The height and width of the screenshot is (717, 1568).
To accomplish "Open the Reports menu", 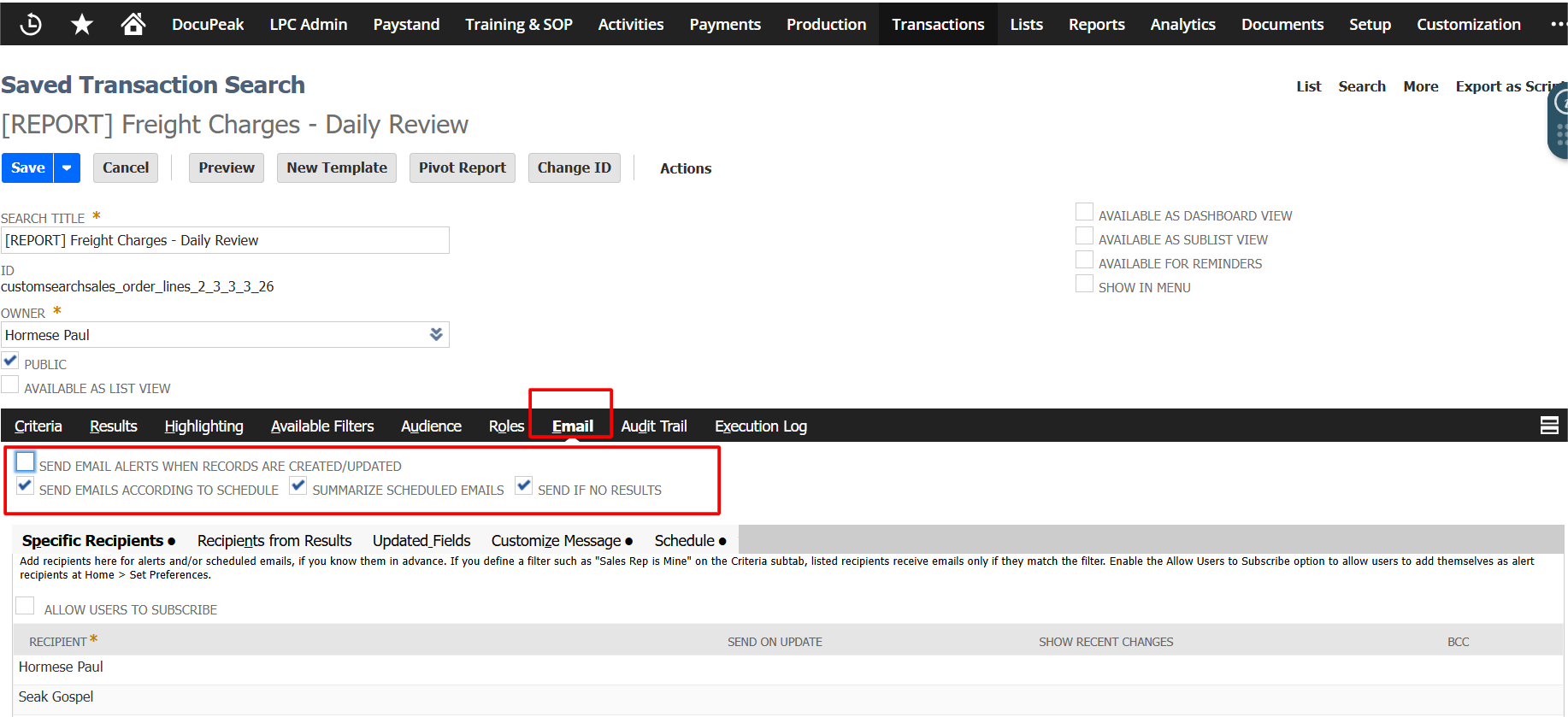I will pyautogui.click(x=1096, y=25).
